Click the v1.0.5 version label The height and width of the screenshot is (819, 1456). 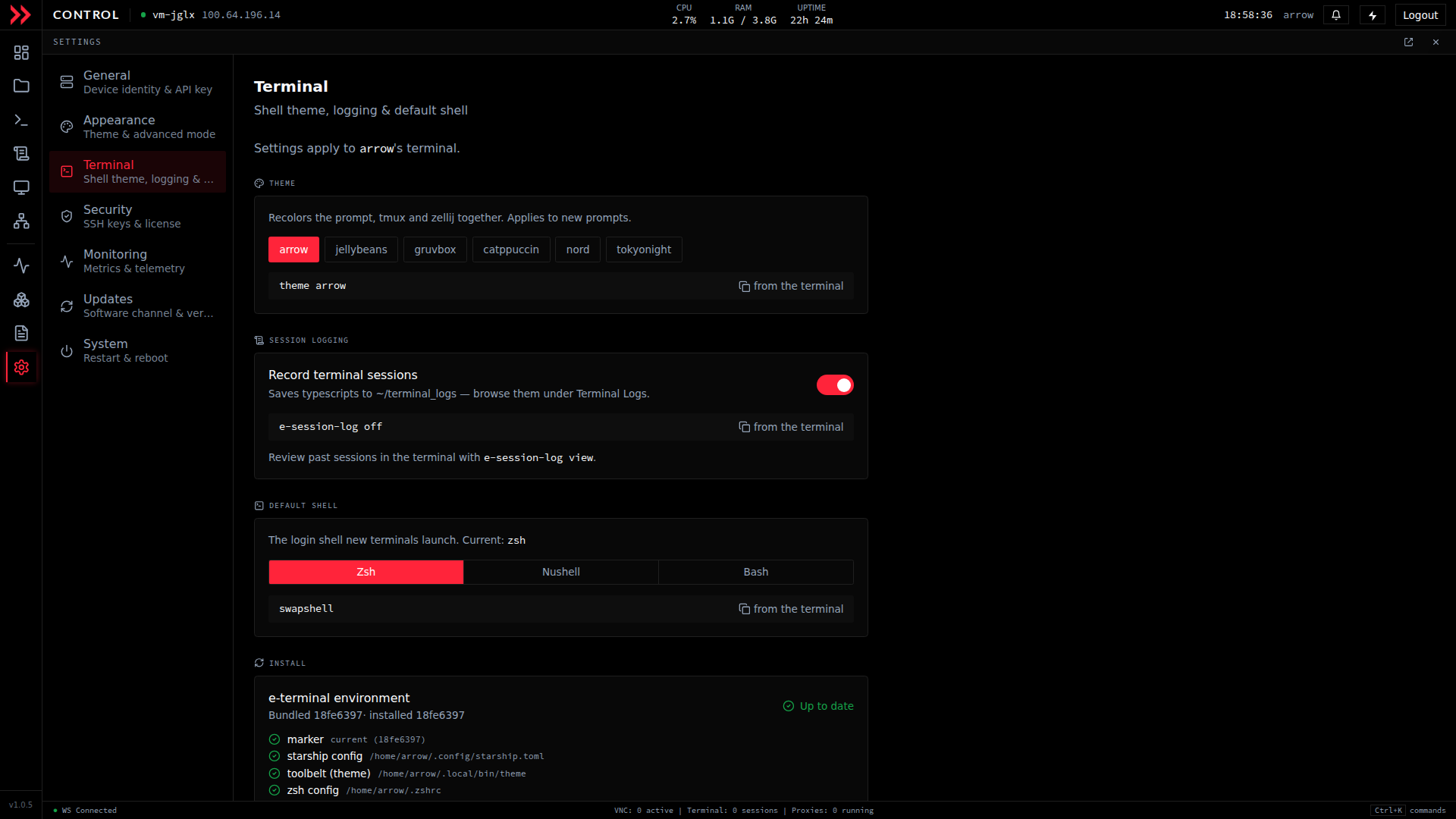[20, 805]
